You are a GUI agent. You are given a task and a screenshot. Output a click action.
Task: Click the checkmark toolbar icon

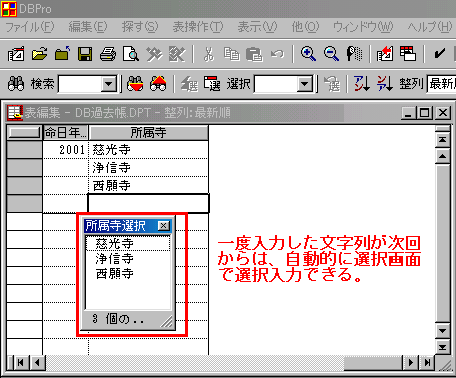(x=440, y=54)
